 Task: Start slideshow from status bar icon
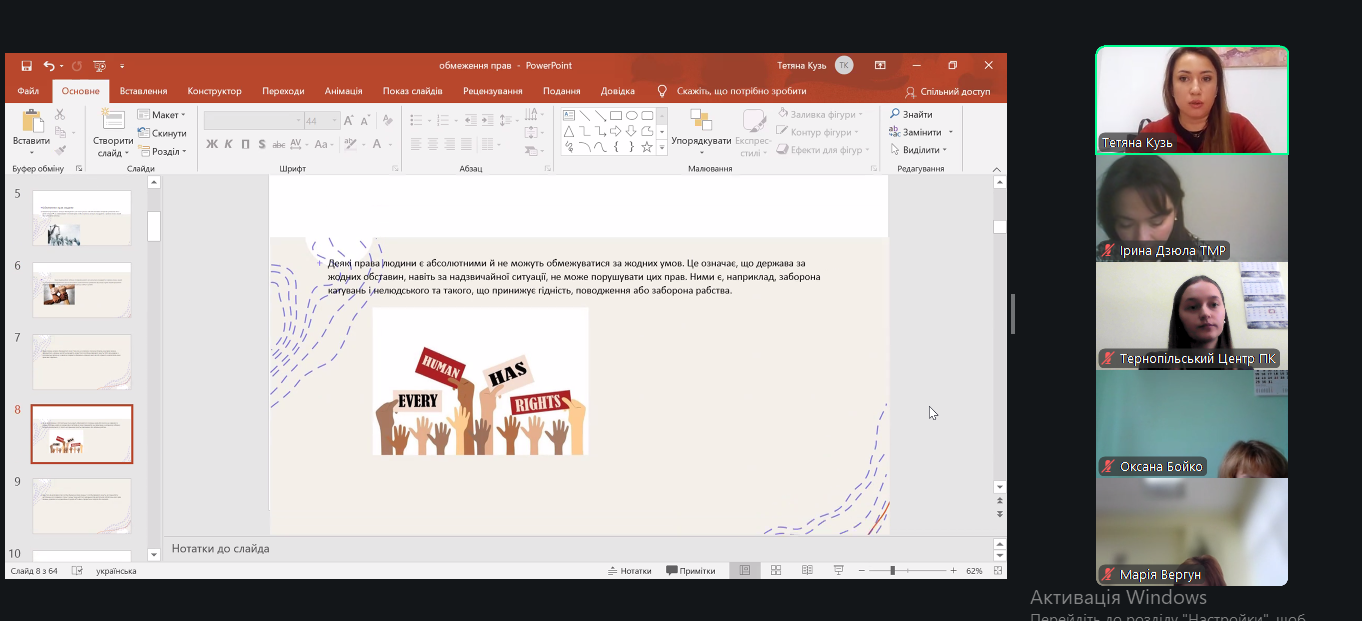click(839, 571)
